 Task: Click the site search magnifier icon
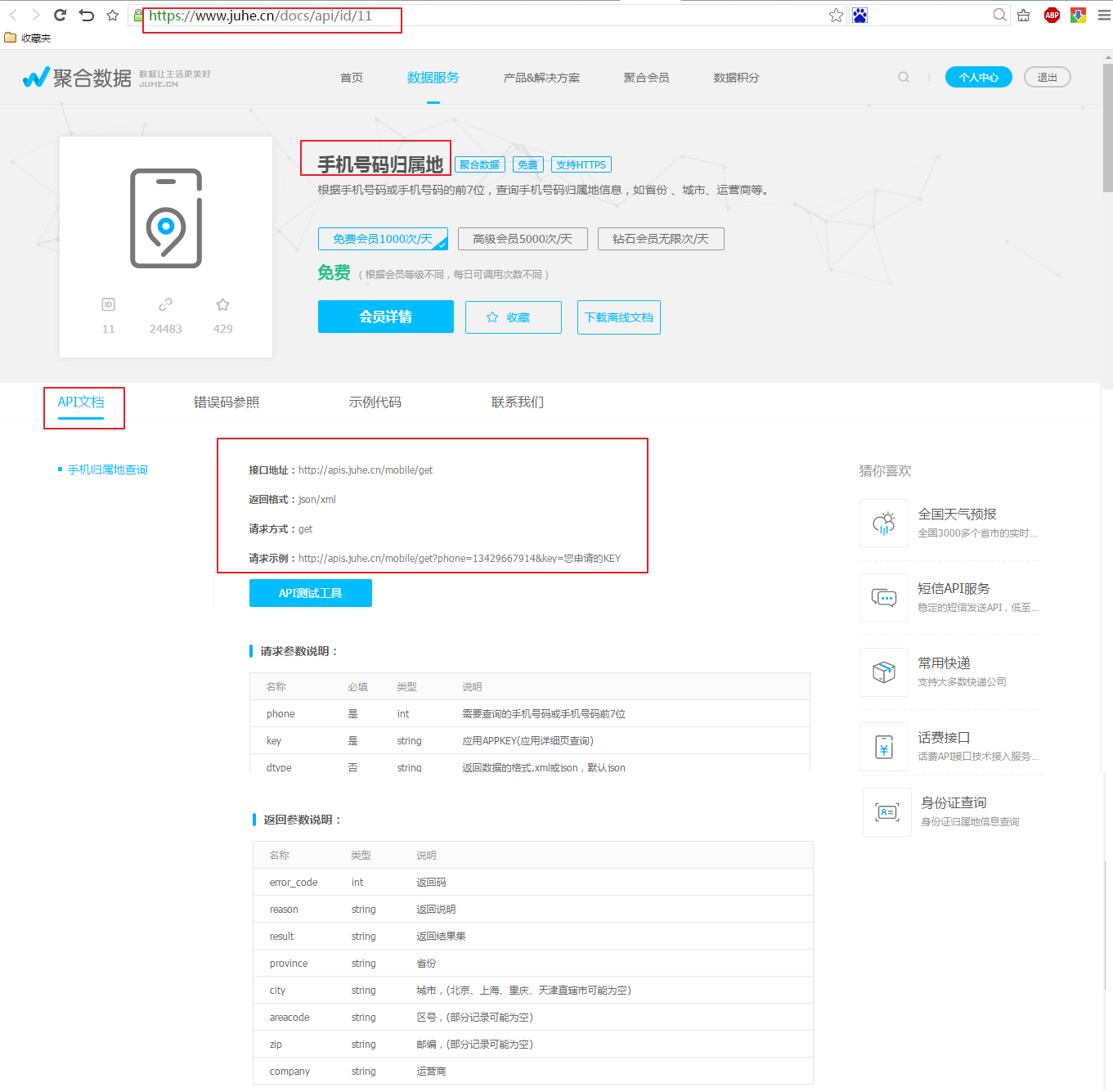point(904,77)
